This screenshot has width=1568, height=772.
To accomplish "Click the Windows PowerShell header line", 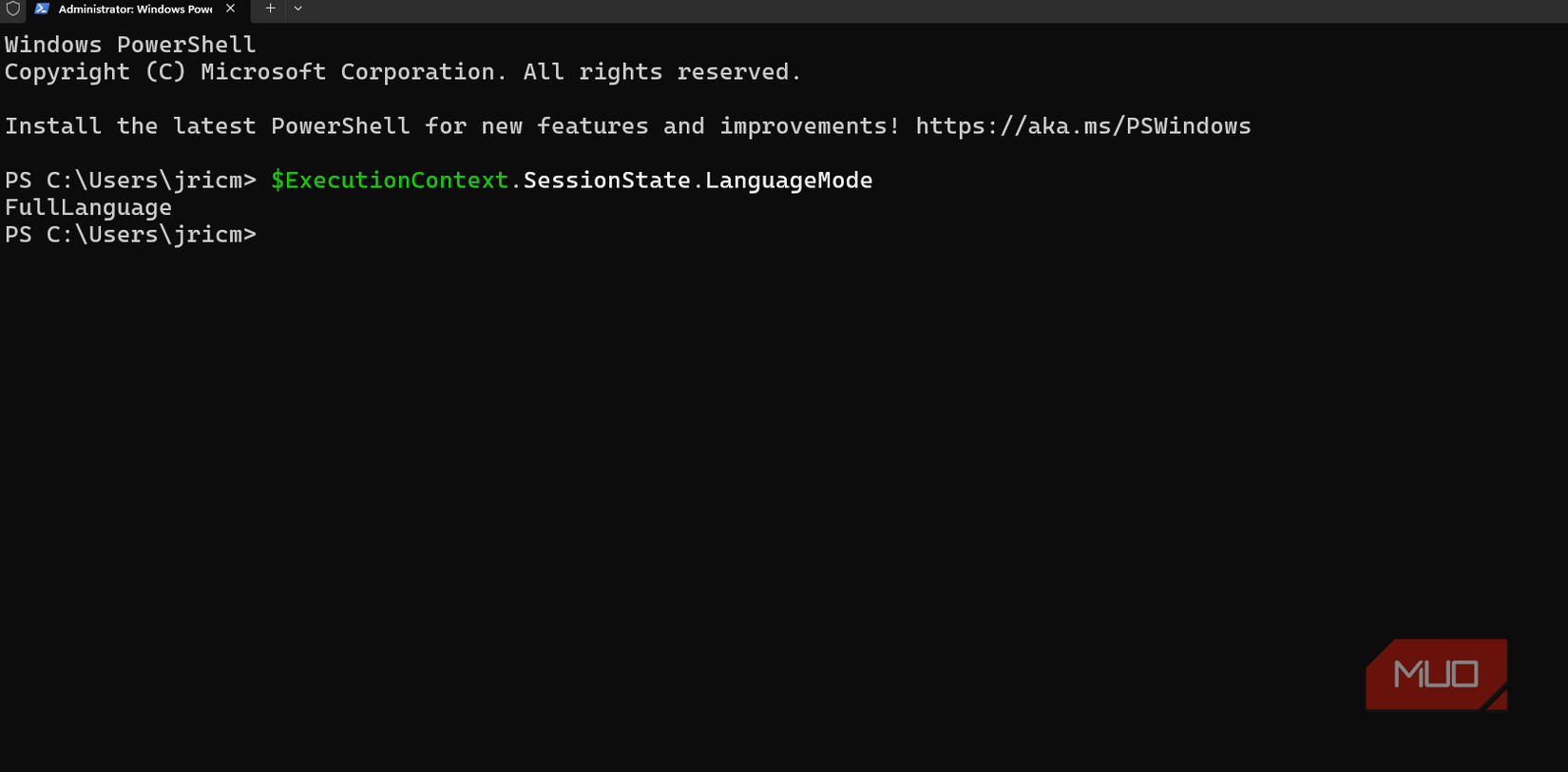I will (x=130, y=45).
